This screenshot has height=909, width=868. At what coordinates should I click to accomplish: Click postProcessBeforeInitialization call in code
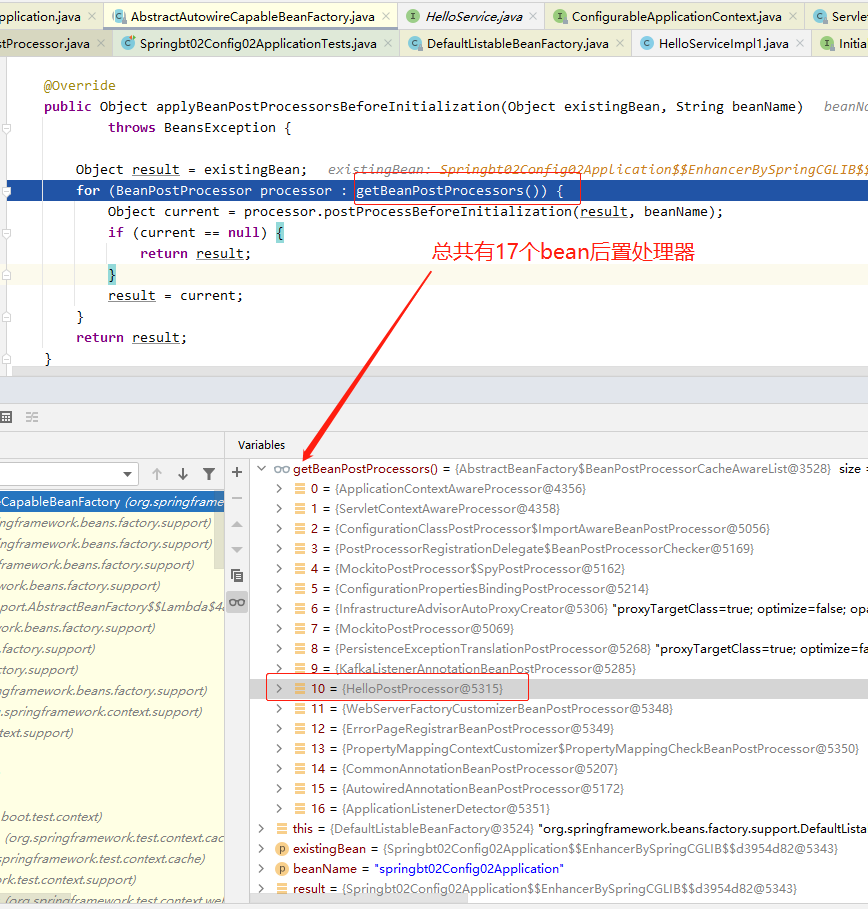447,212
